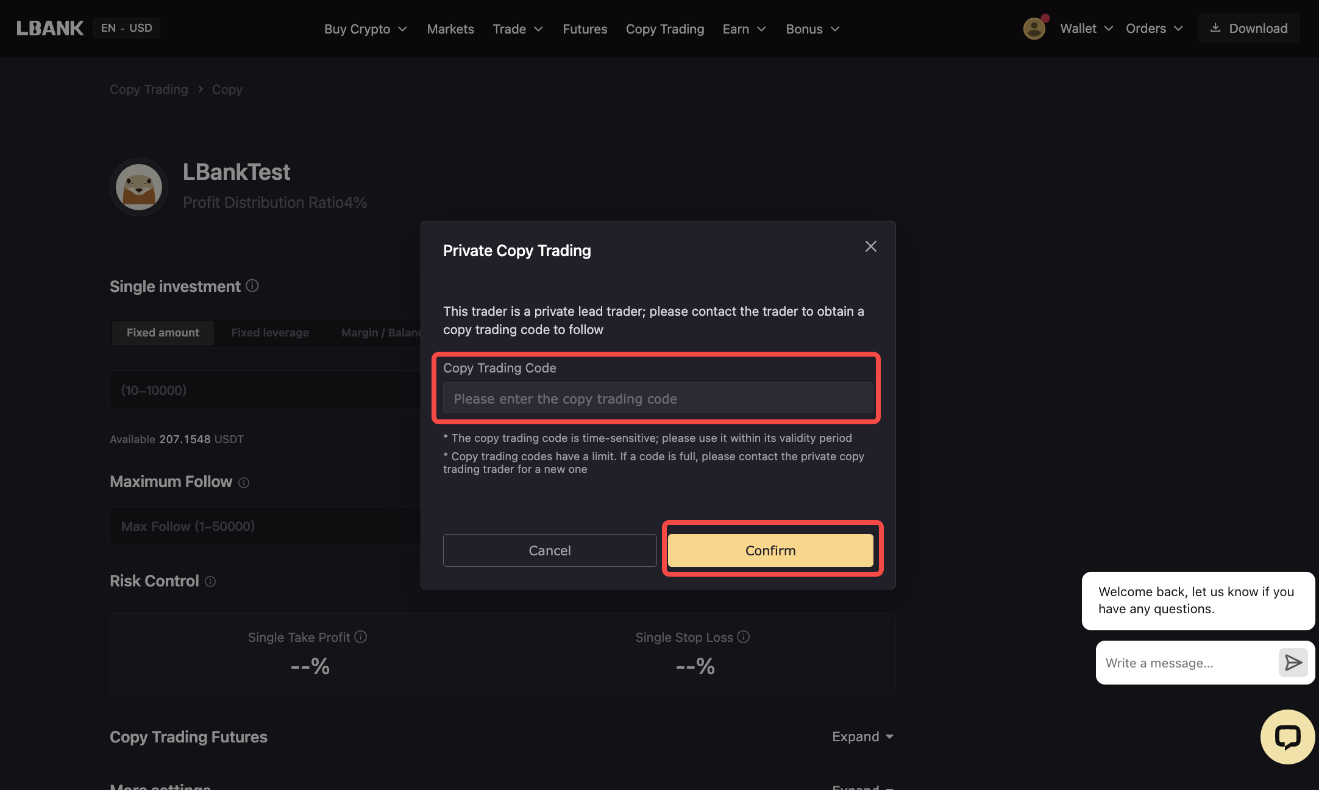Viewport: 1319px width, 790px height.
Task: Switch to Fixed leverage mode
Action: tap(270, 333)
